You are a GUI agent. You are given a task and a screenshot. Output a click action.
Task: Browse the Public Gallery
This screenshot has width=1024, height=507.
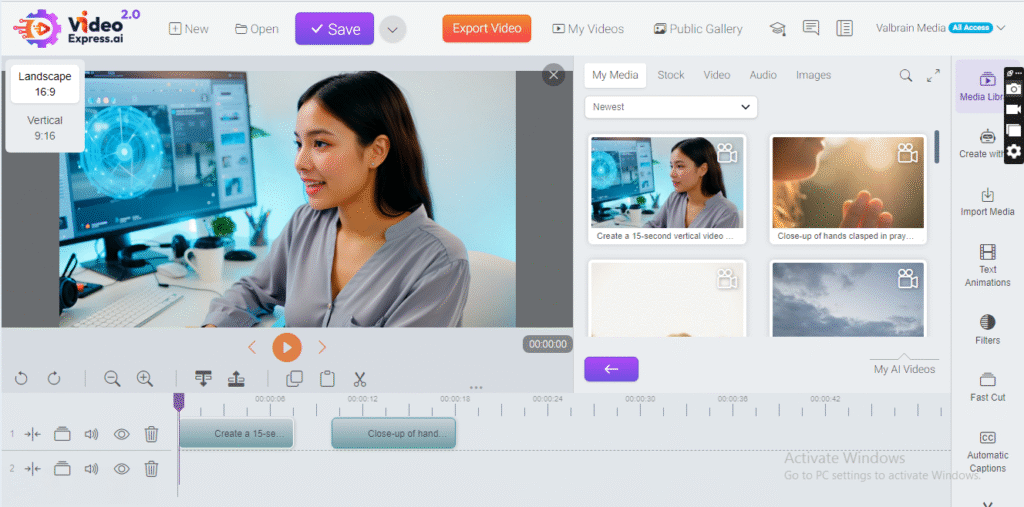[x=697, y=29]
